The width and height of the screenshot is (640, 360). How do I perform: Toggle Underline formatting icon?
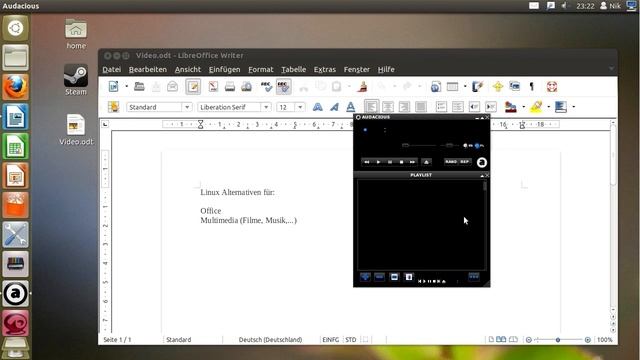(x=351, y=107)
